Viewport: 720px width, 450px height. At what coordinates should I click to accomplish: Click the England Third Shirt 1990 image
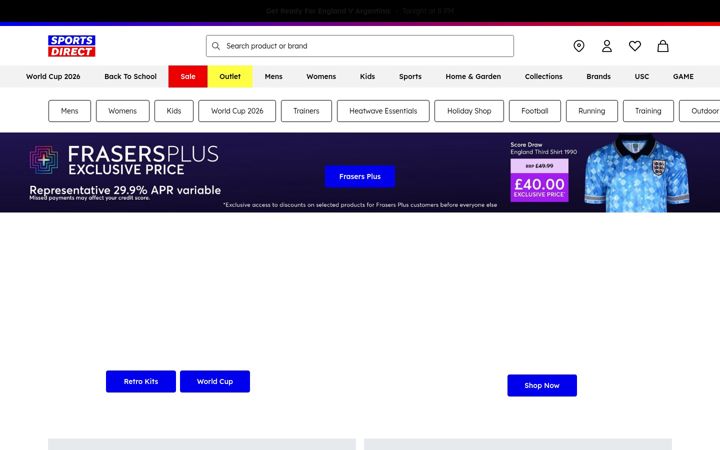coord(636,174)
